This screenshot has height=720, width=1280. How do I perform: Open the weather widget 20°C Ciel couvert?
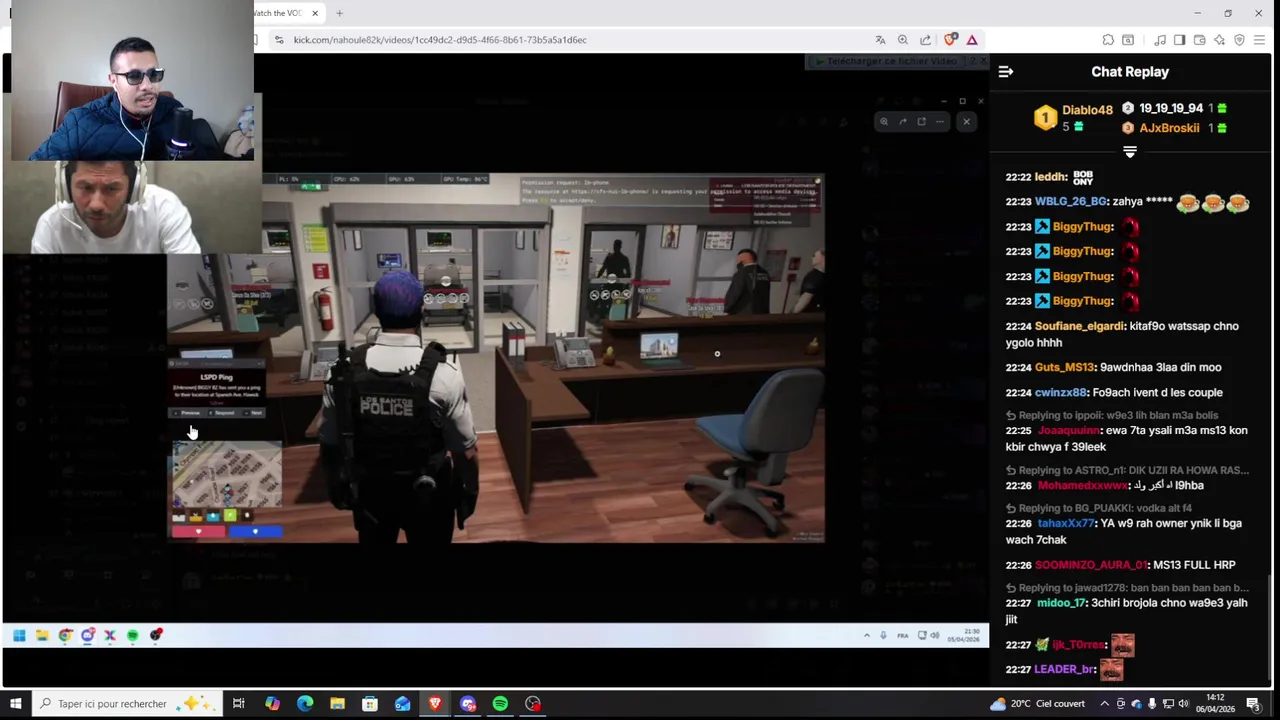click(x=1036, y=703)
